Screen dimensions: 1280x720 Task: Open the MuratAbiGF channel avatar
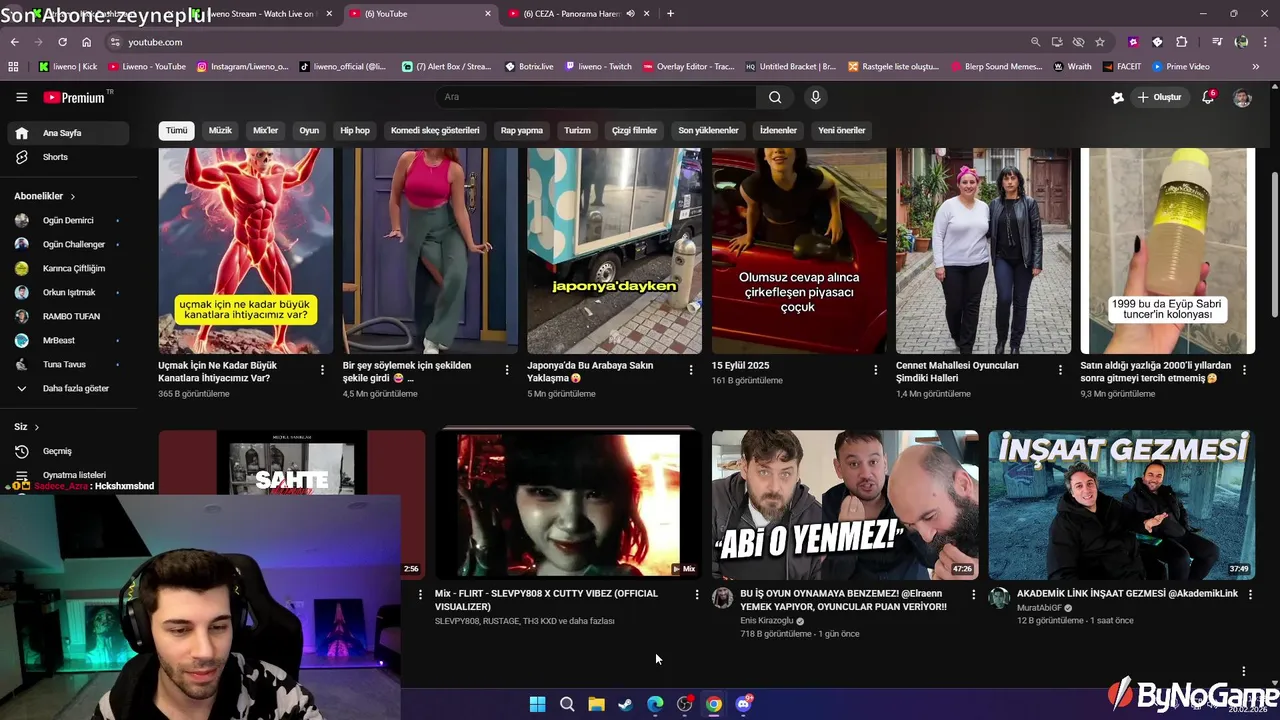tap(998, 598)
